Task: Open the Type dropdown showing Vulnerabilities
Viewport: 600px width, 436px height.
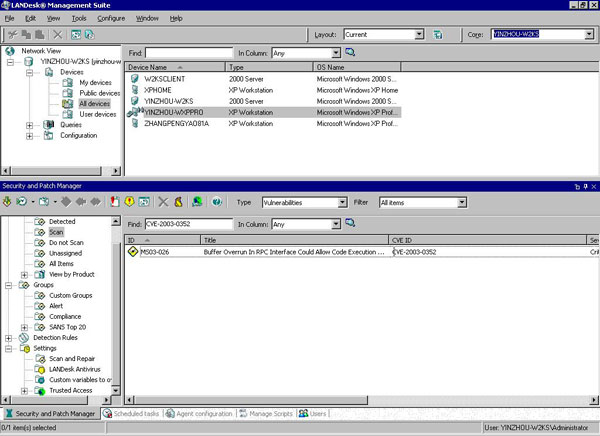Action: pyautogui.click(x=342, y=201)
